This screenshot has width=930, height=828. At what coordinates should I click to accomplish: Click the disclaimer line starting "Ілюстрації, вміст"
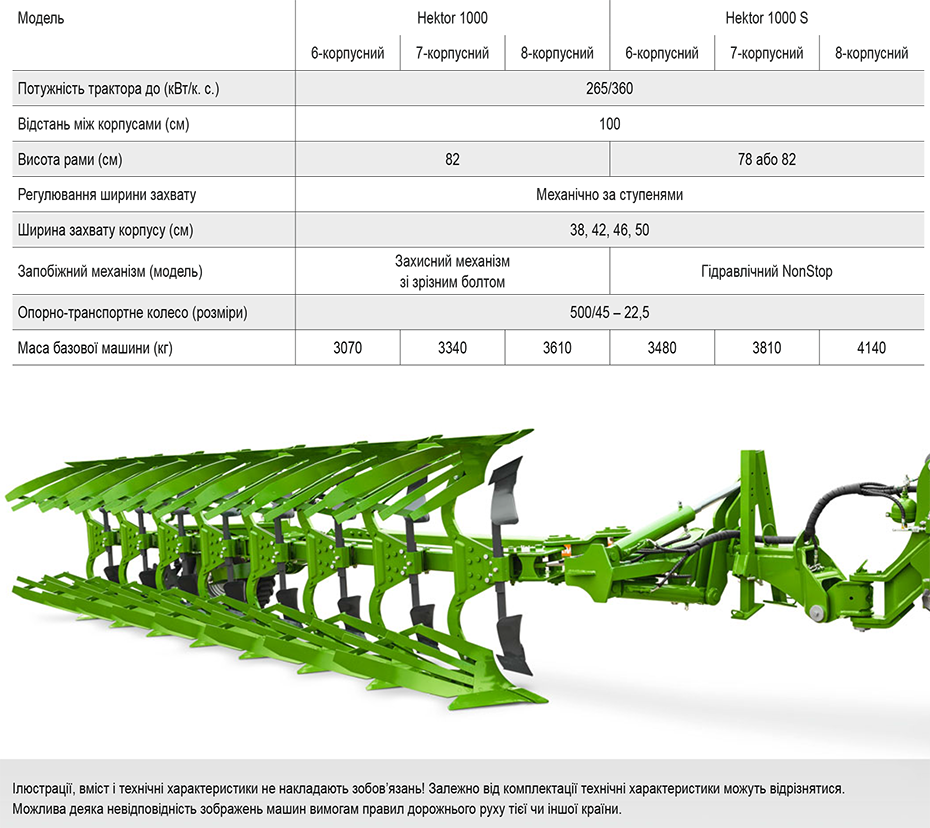click(428, 789)
